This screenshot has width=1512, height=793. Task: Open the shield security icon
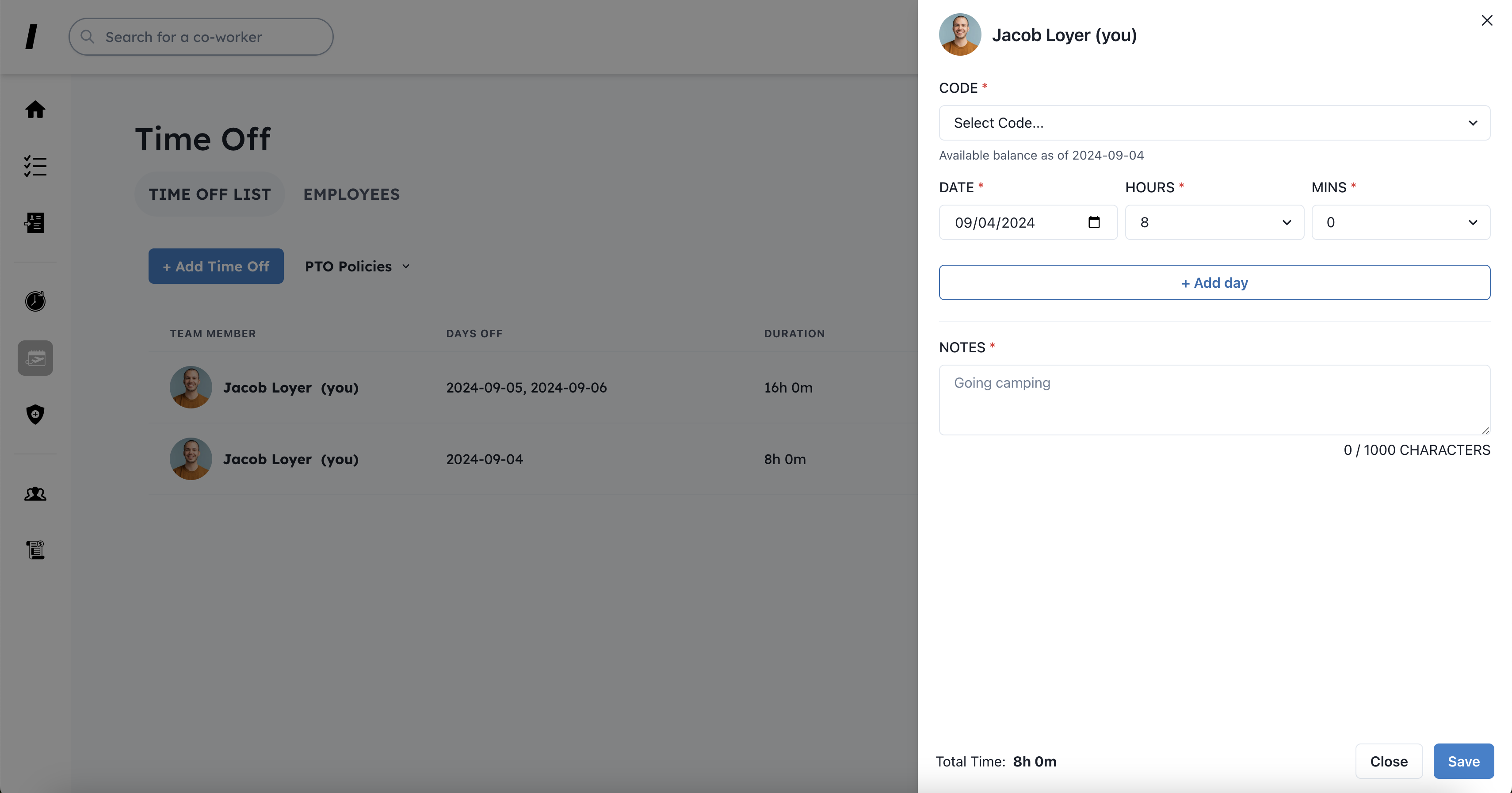point(35,415)
